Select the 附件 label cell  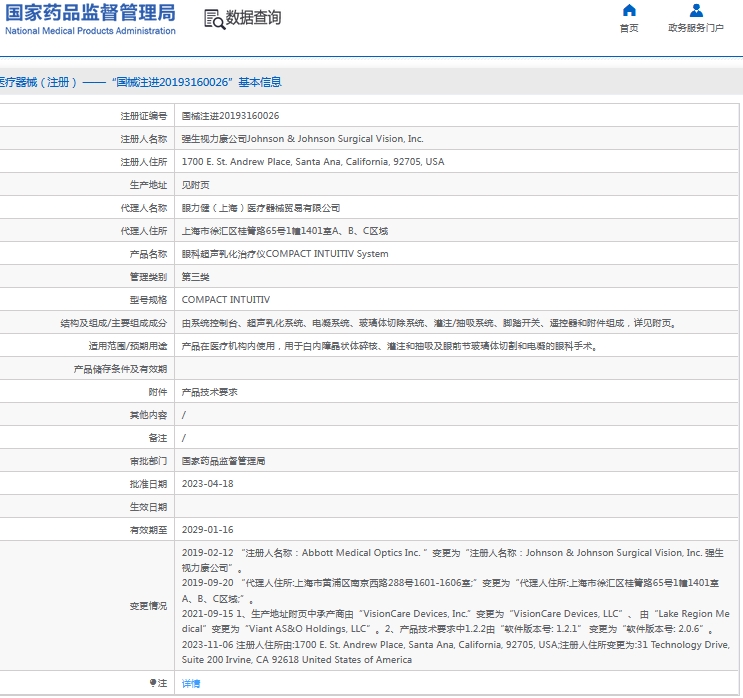(158, 392)
